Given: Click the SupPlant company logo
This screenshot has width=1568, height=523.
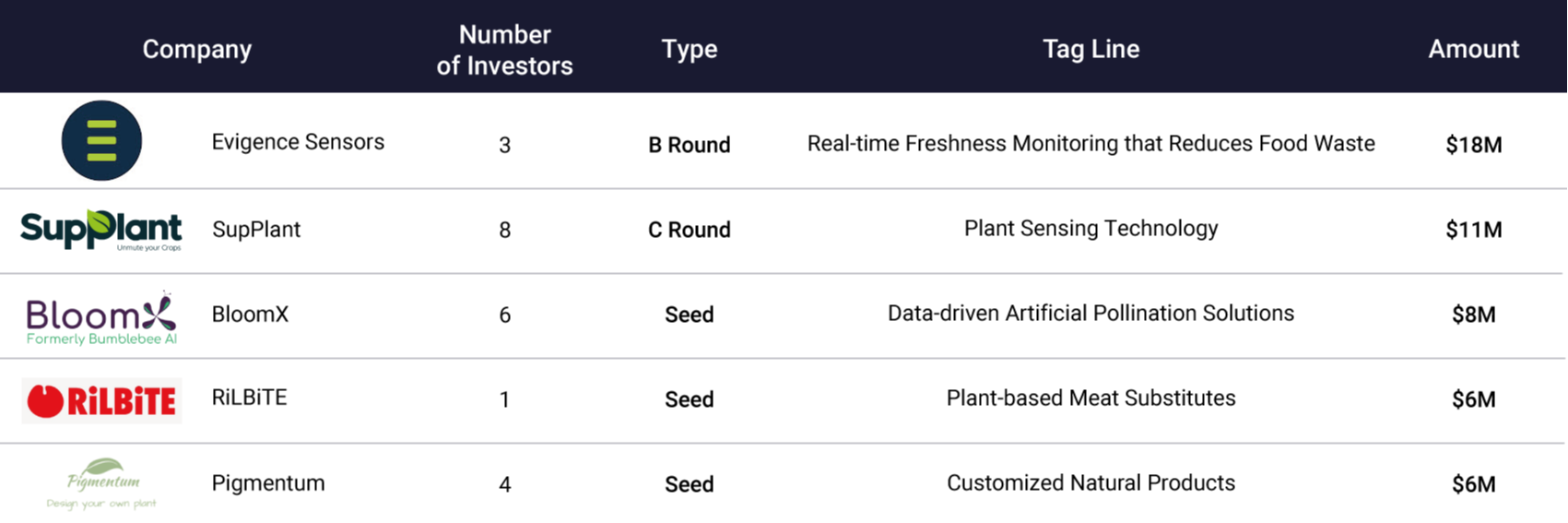Looking at the screenshot, I should pos(101,230).
